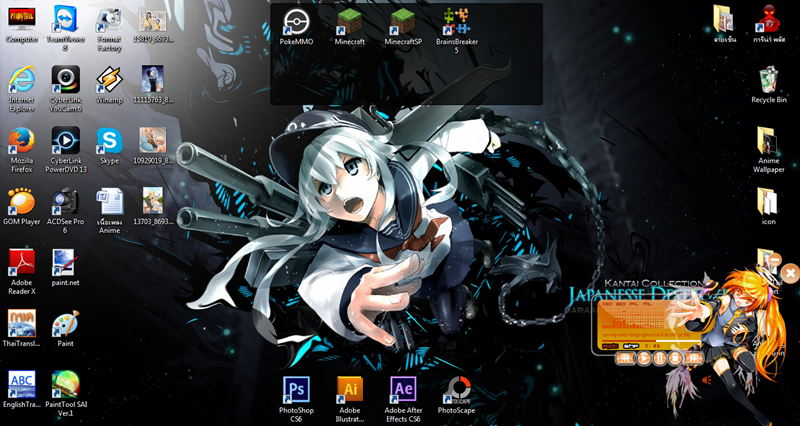Viewport: 800px width, 426px height.
Task: Open PaintTool SAI Ver.1
Action: pos(66,393)
